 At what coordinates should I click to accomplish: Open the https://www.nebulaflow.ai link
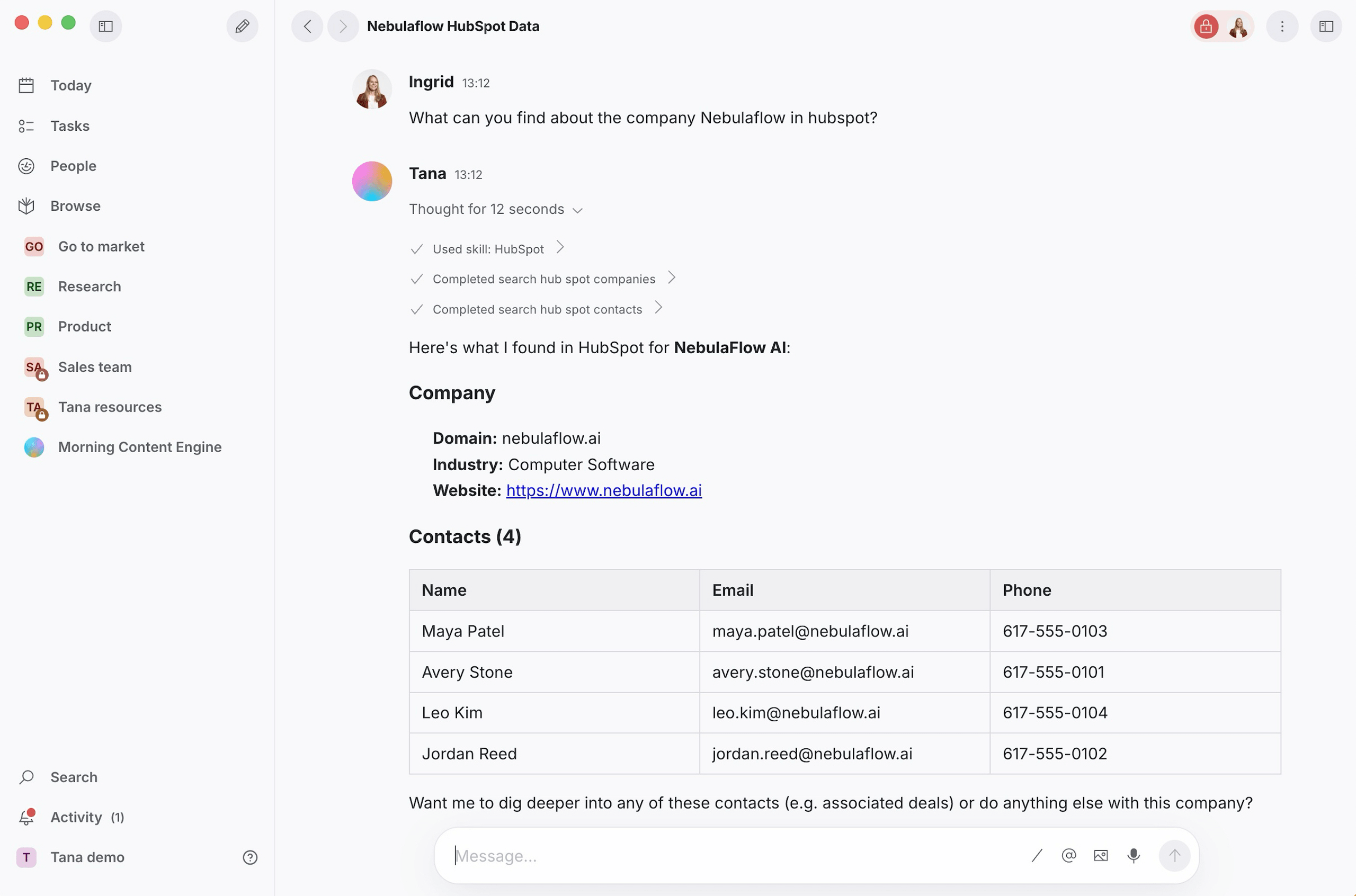click(603, 490)
